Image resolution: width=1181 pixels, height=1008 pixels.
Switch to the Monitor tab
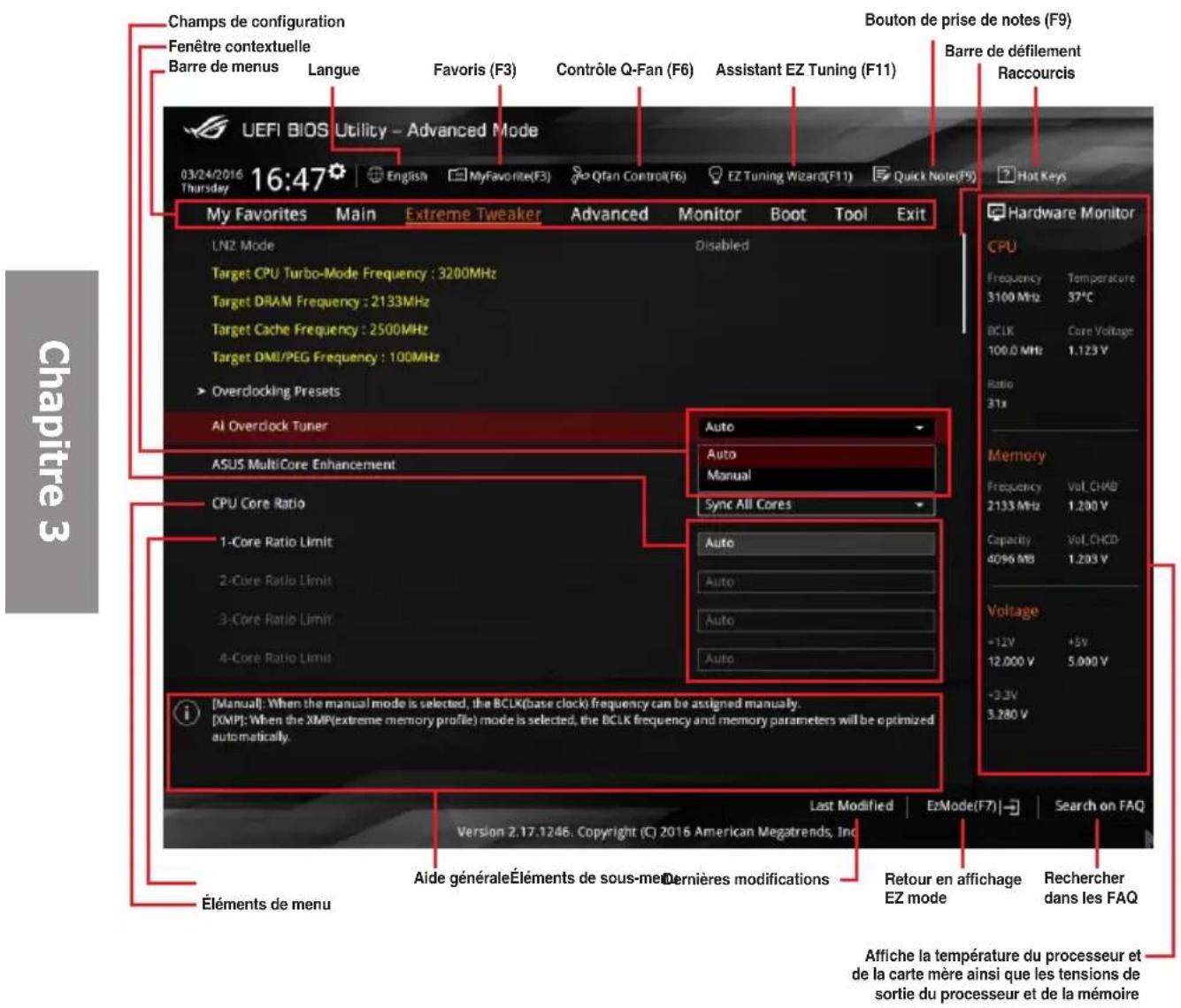click(709, 214)
